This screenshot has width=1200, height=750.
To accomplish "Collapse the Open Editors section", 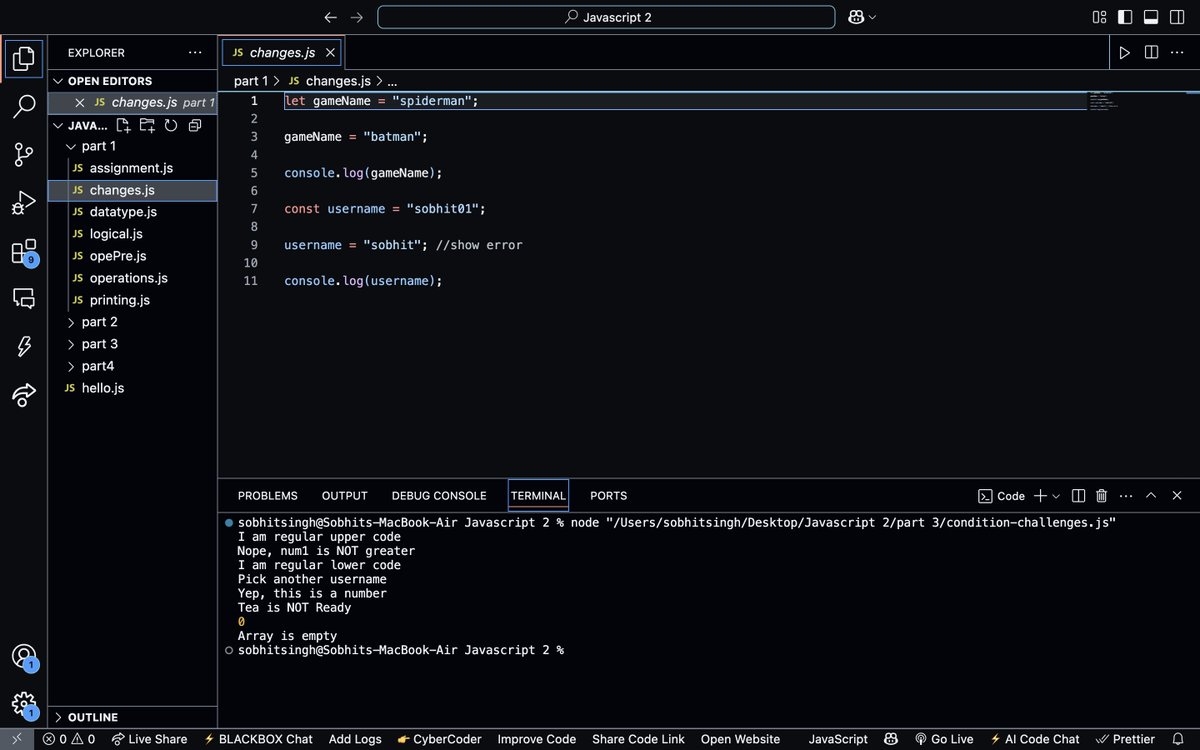I will [58, 81].
